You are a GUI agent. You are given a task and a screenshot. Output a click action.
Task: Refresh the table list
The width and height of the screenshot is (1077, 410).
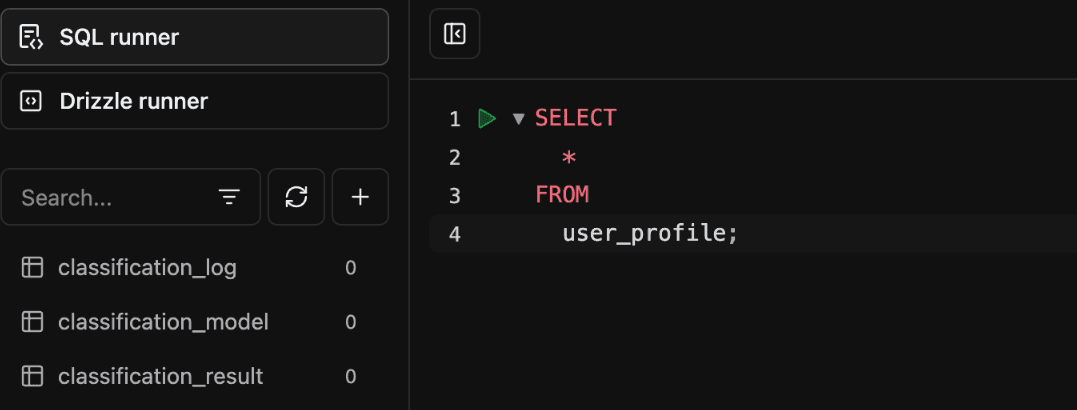(x=296, y=198)
